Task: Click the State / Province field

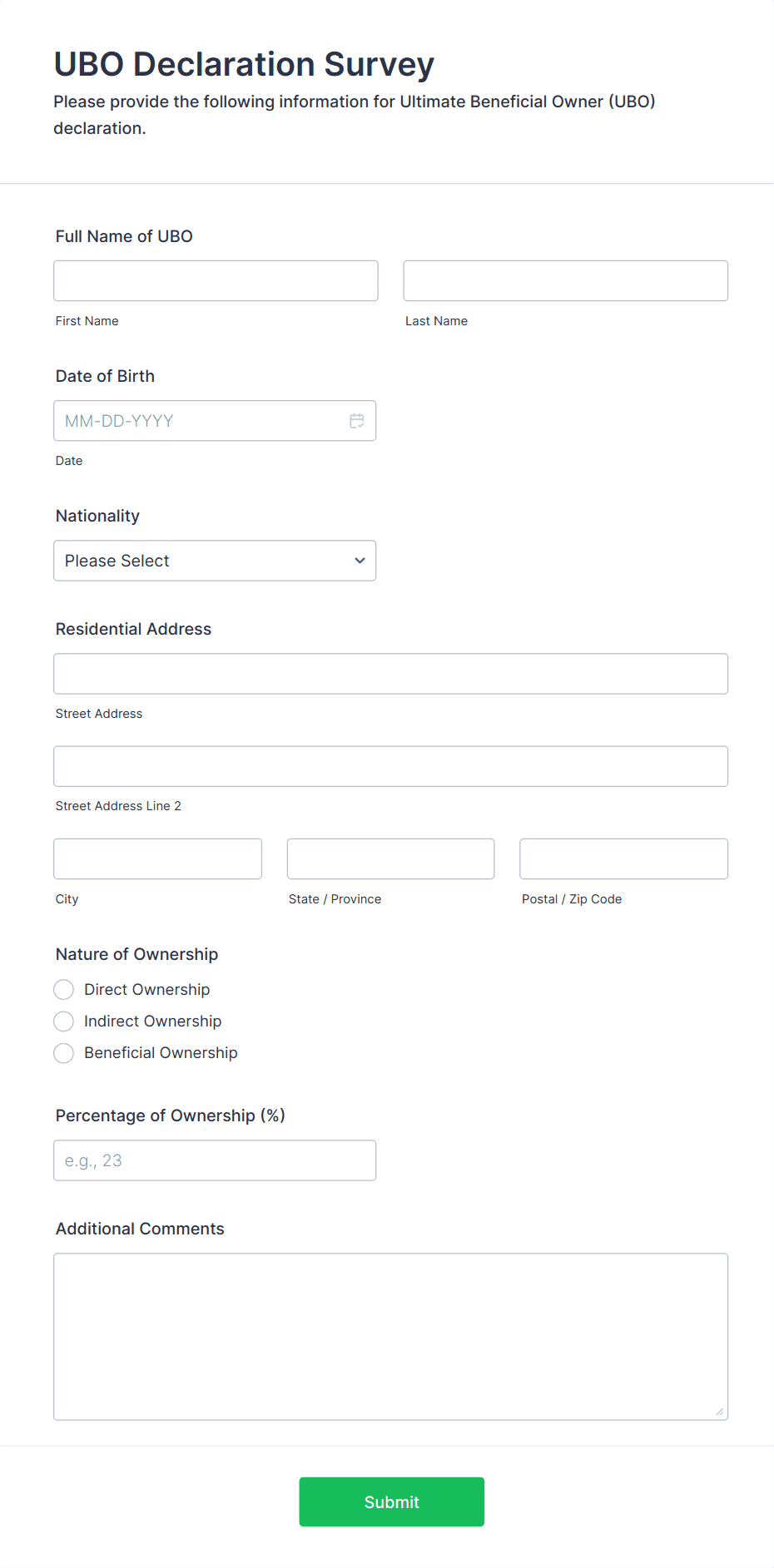Action: pyautogui.click(x=390, y=858)
